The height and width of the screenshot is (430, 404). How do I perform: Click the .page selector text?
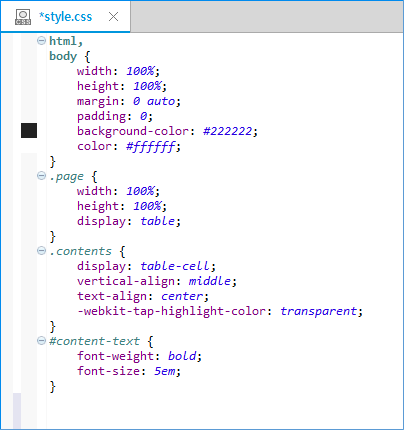coord(66,176)
